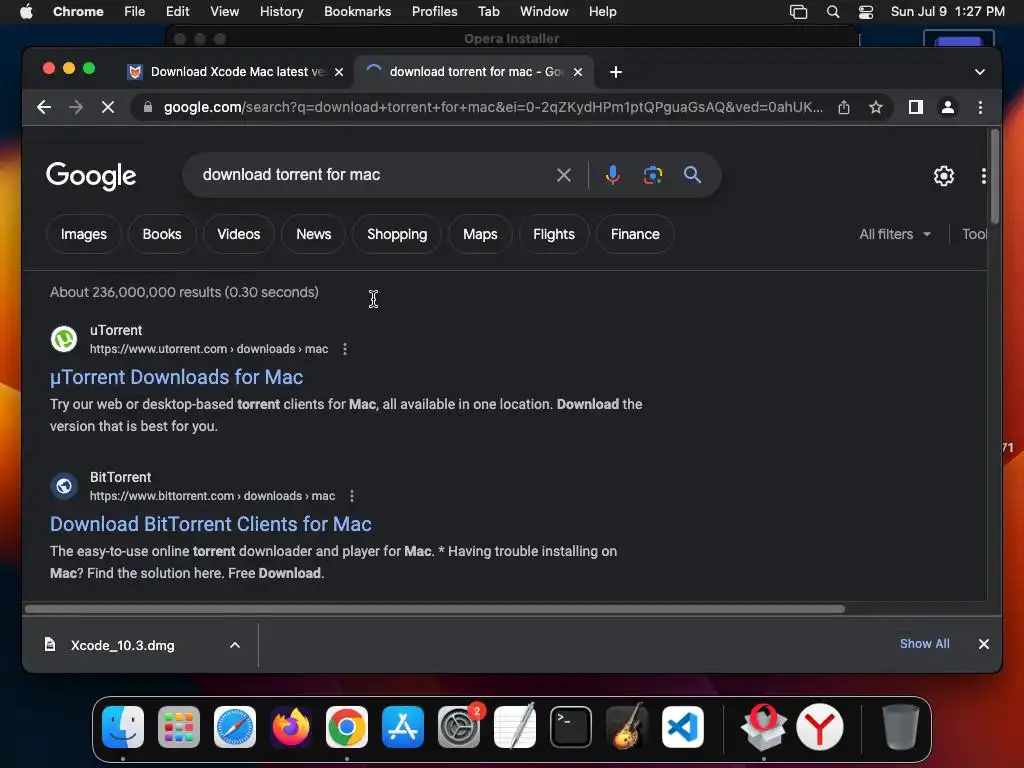Click the vertical page scrollbar
This screenshot has width=1024, height=768.
(x=995, y=176)
